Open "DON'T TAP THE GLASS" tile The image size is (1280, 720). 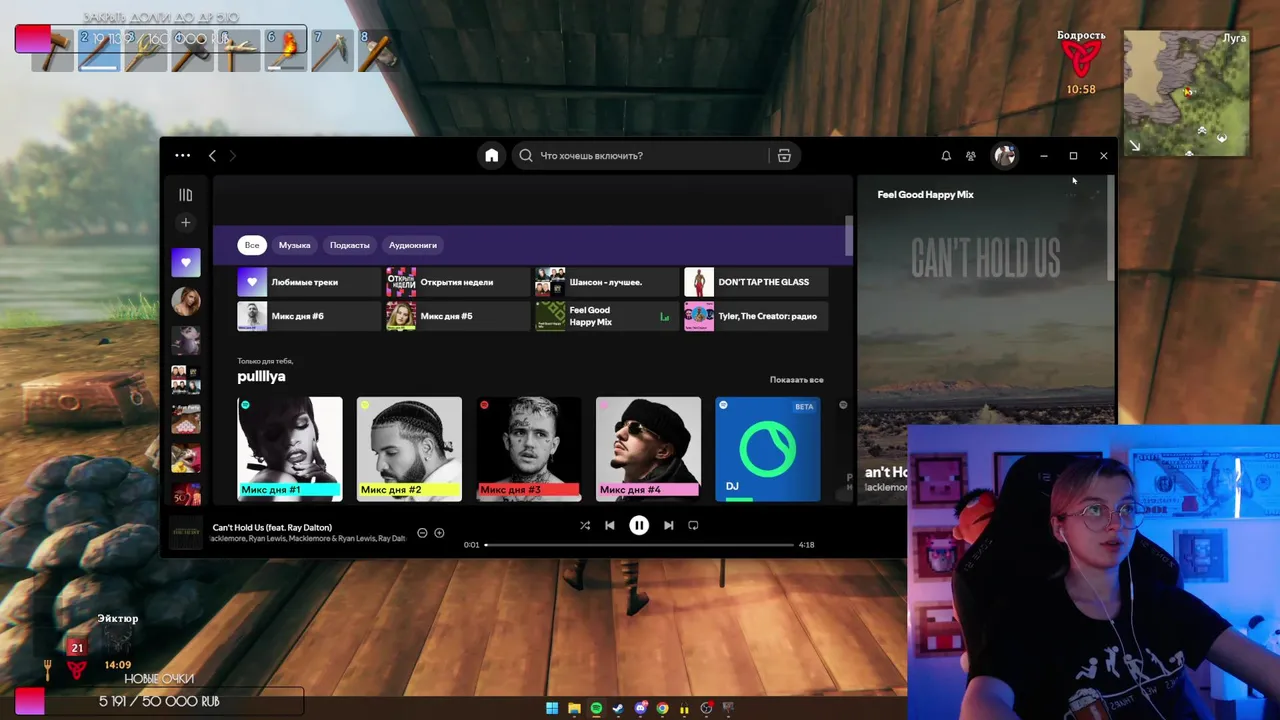[x=755, y=282]
